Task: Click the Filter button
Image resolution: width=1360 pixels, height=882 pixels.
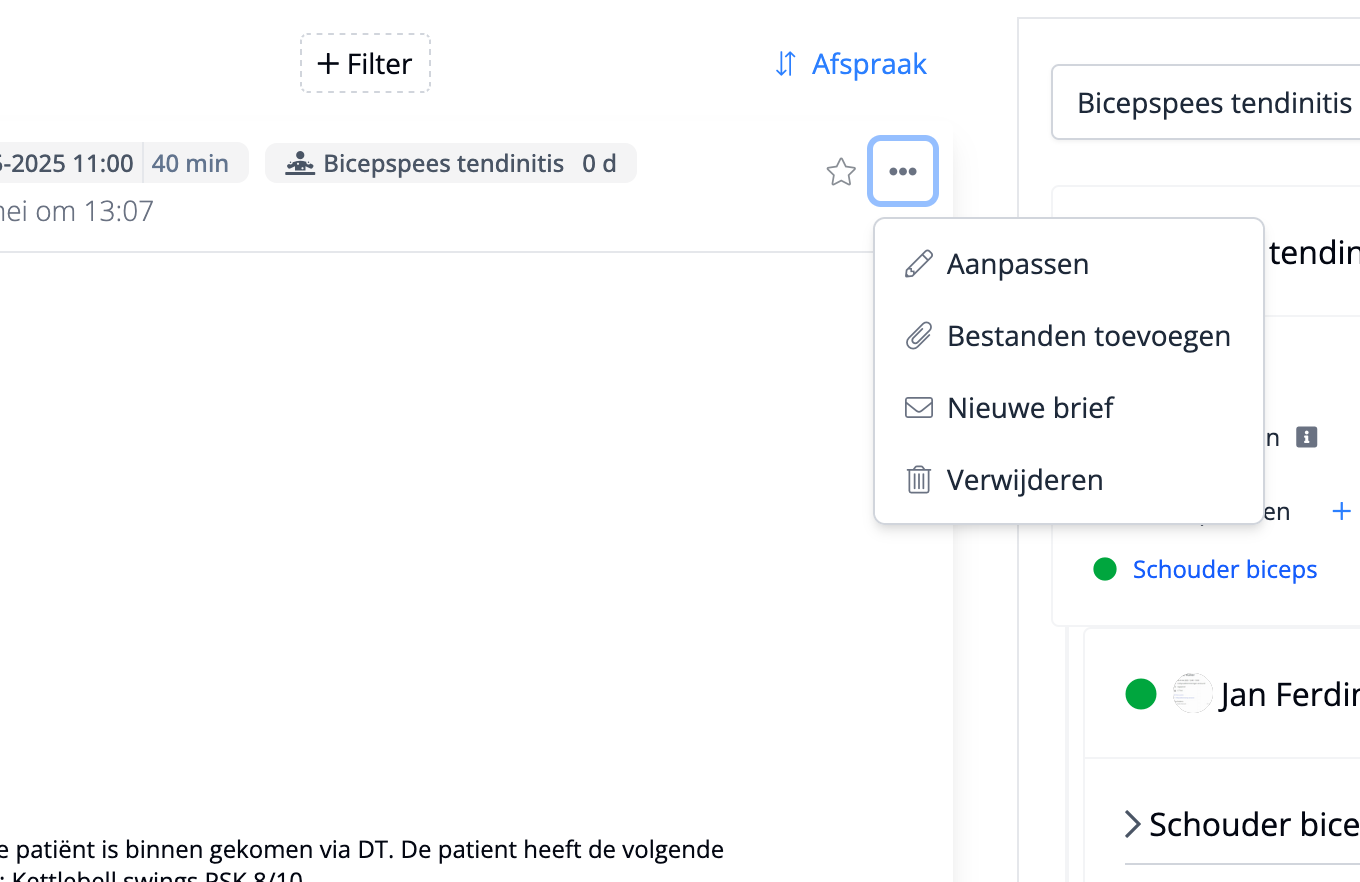Action: click(x=364, y=63)
